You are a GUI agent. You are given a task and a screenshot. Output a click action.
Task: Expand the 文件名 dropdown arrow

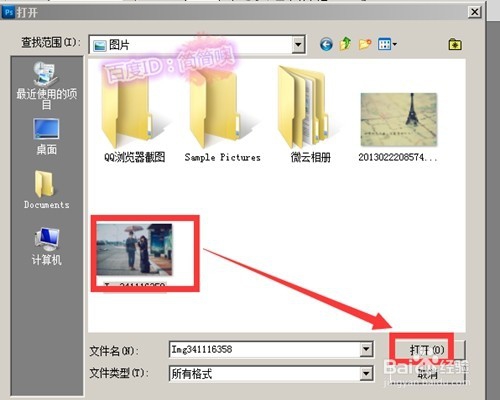(x=366, y=349)
